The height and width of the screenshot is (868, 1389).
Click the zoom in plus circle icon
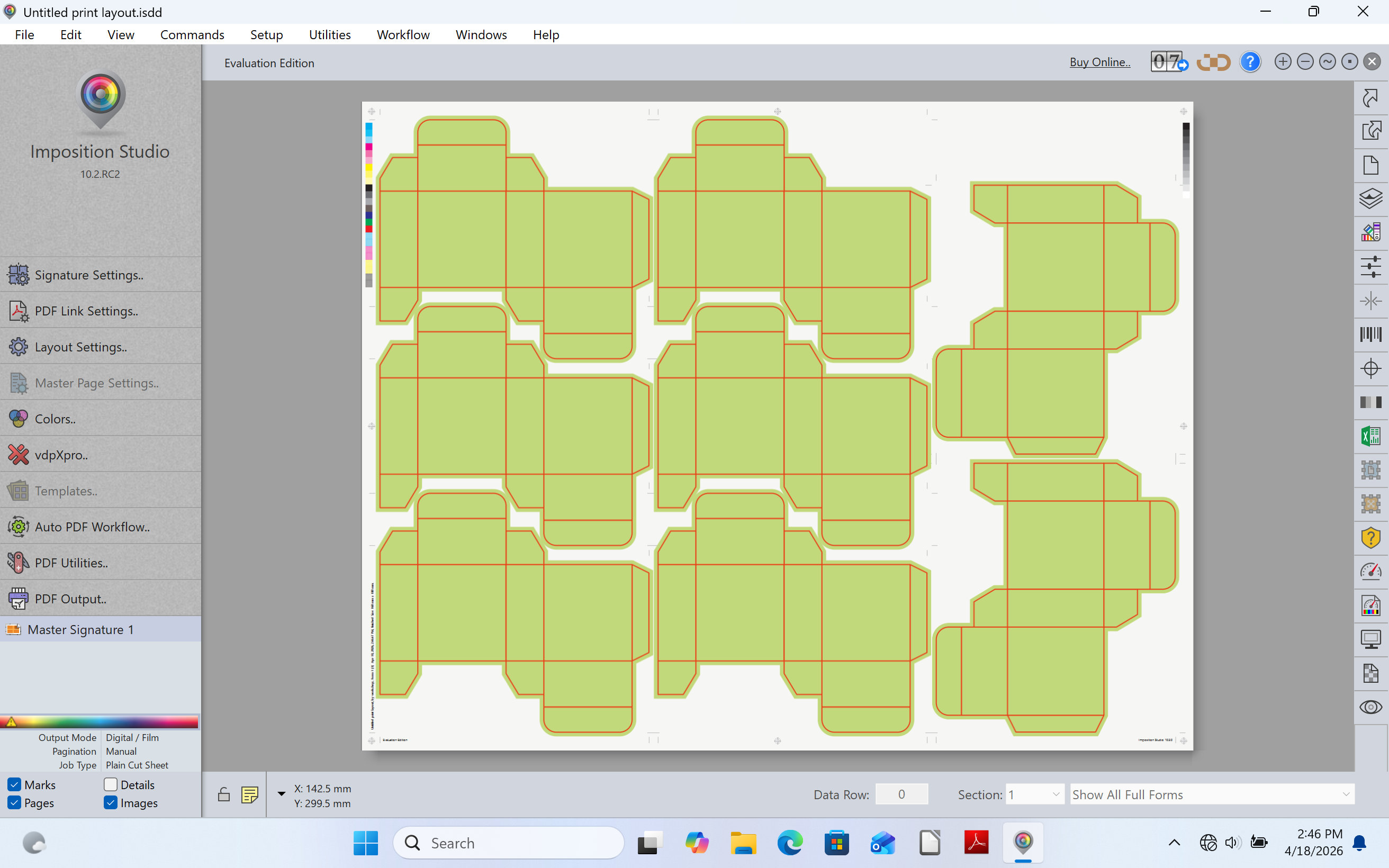click(1283, 62)
